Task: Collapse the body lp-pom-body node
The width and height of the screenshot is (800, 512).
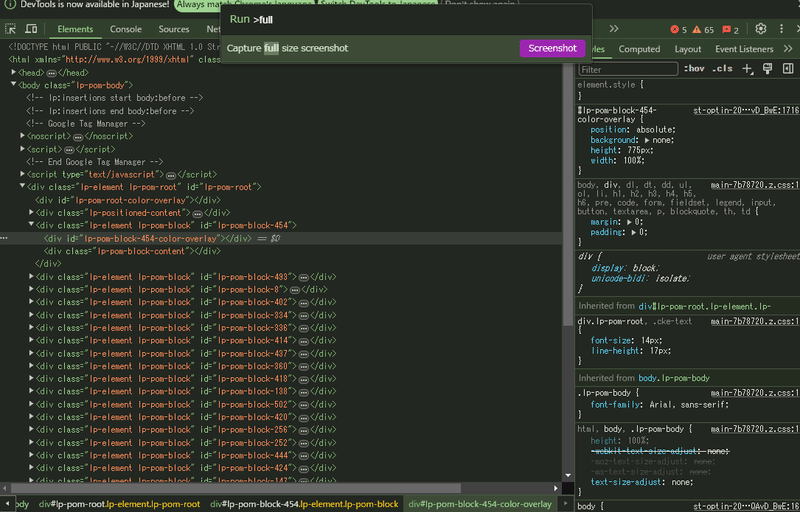Action: (14, 85)
